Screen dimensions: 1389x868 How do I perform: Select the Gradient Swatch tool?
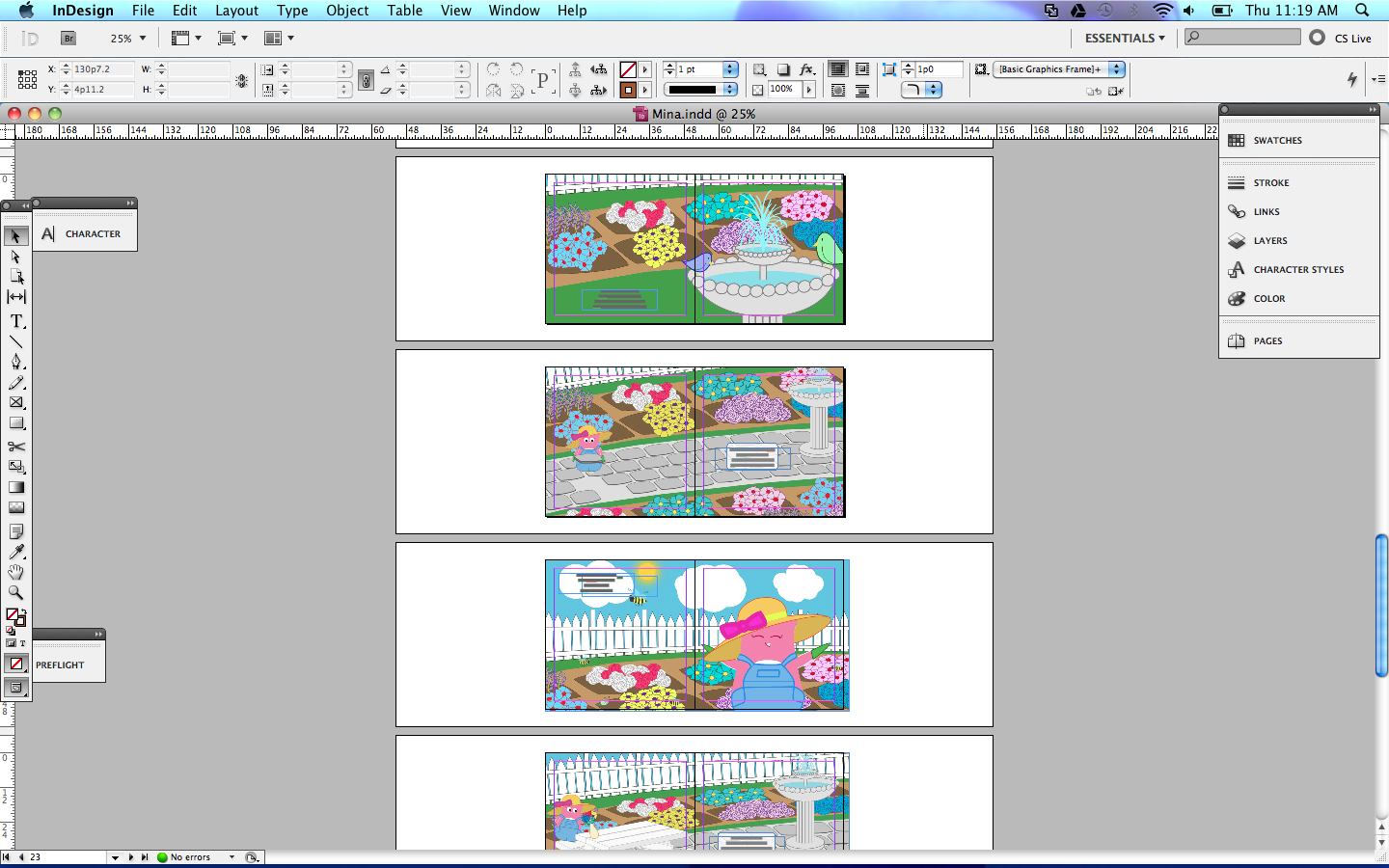point(16,487)
